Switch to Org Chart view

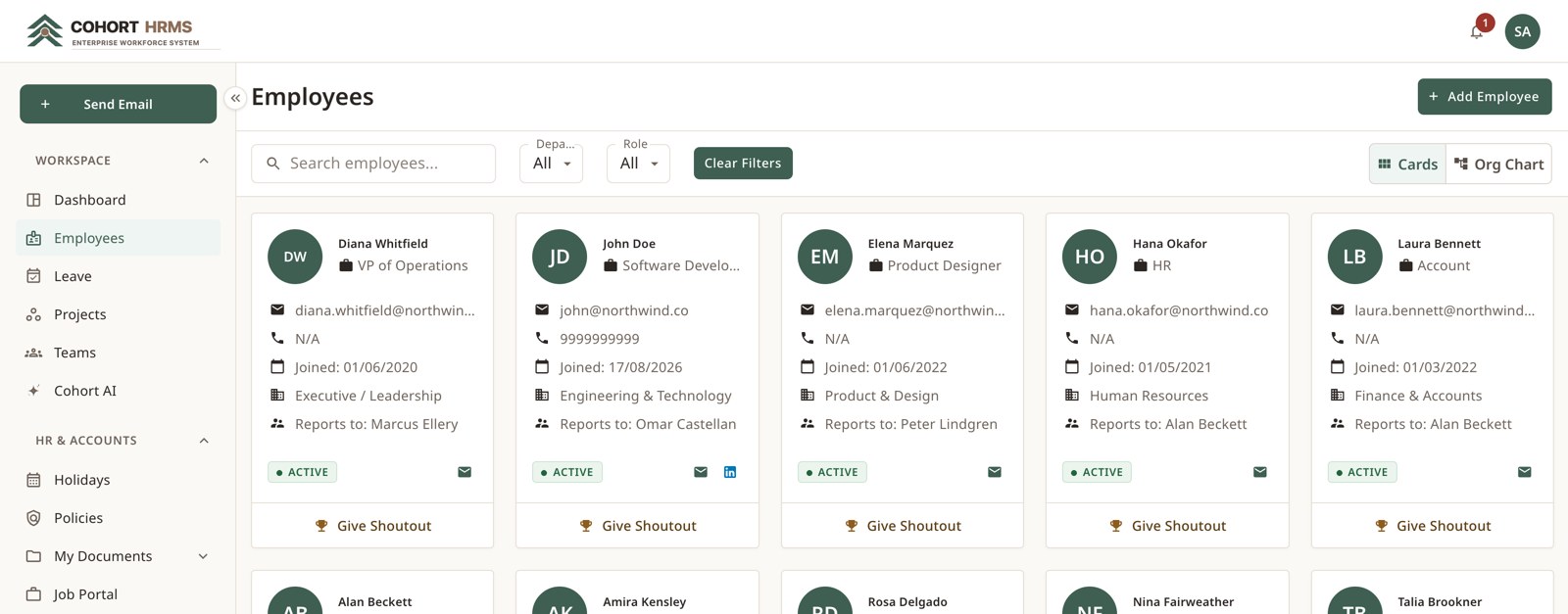point(1498,165)
